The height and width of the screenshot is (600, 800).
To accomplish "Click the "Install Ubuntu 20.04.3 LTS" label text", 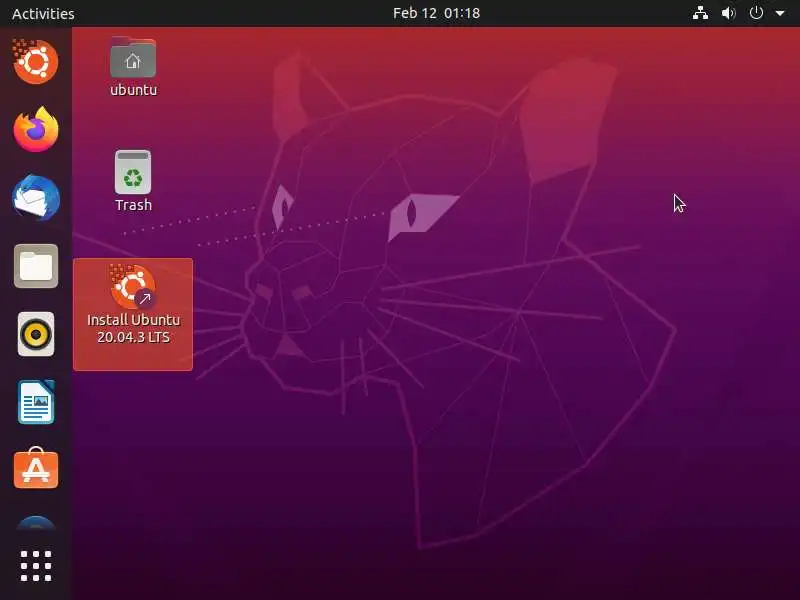I will (x=134, y=329).
